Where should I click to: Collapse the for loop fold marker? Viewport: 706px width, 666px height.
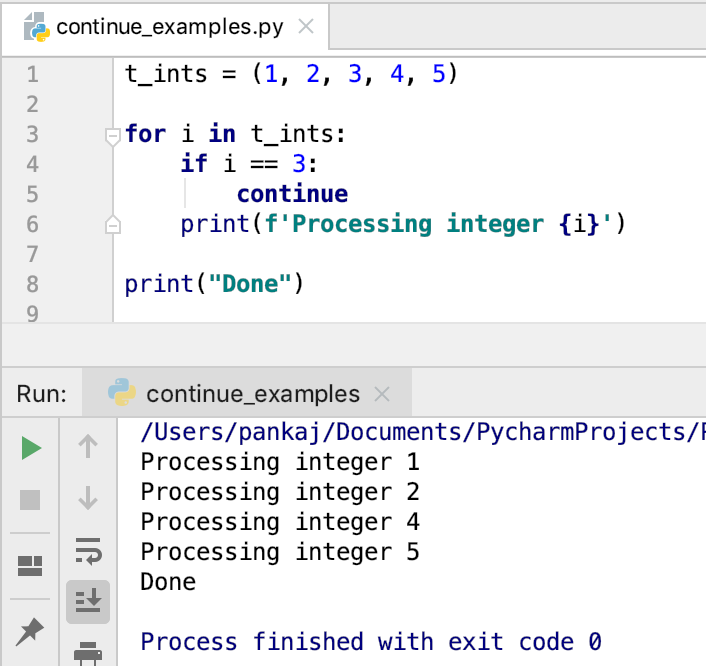pyautogui.click(x=113, y=136)
